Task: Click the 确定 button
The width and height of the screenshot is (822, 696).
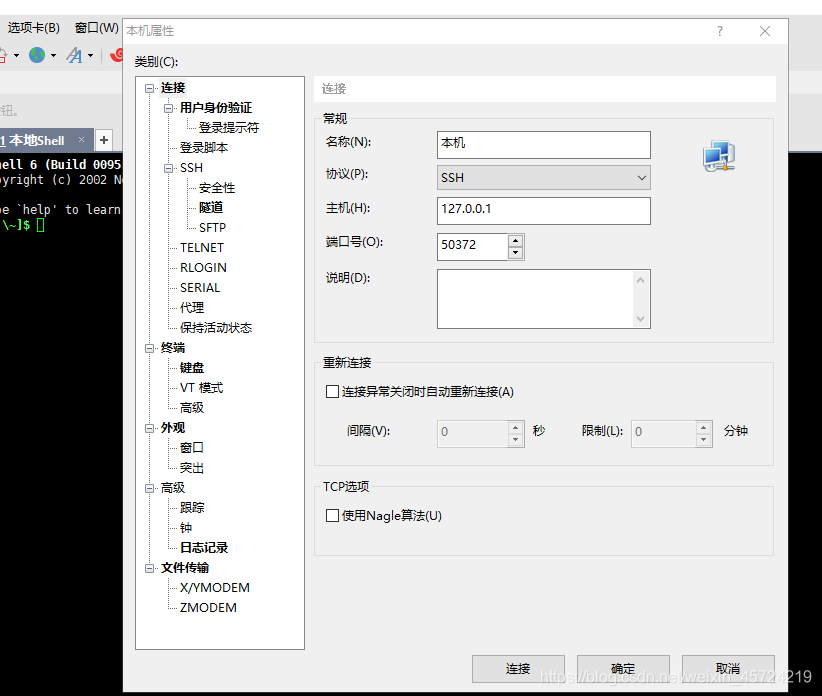Action: click(x=623, y=669)
